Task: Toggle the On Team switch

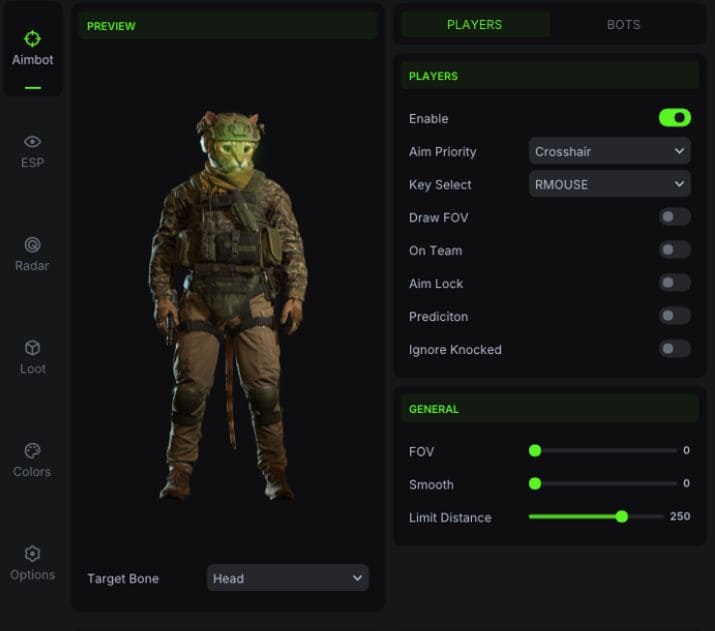Action: coord(674,250)
